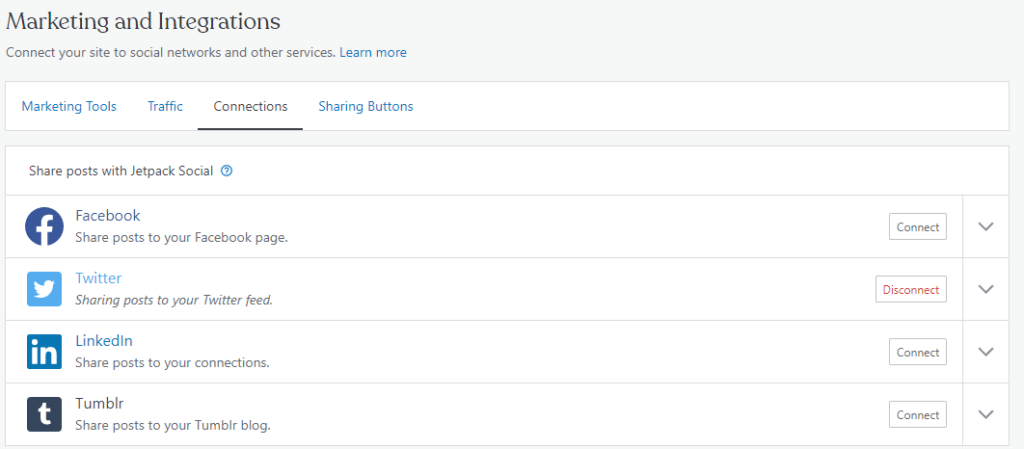Click the Tumblr logo icon
Screen dimensions: 1024x449
tap(44, 414)
